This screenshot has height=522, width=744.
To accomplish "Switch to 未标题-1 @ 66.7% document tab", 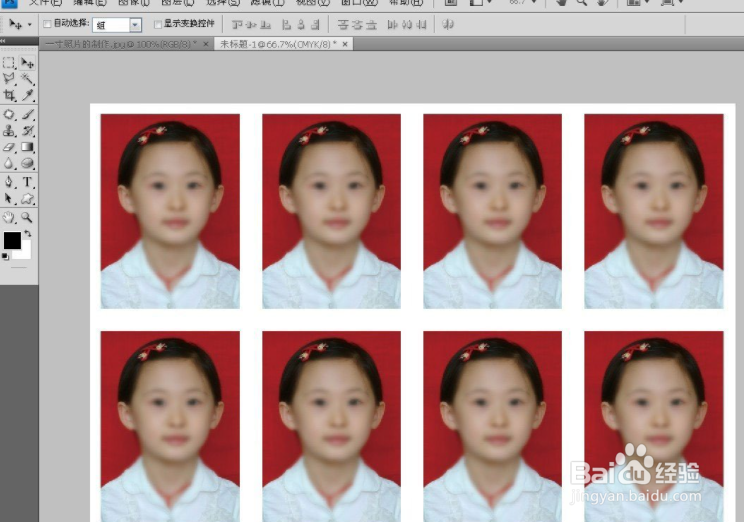I will click(278, 44).
